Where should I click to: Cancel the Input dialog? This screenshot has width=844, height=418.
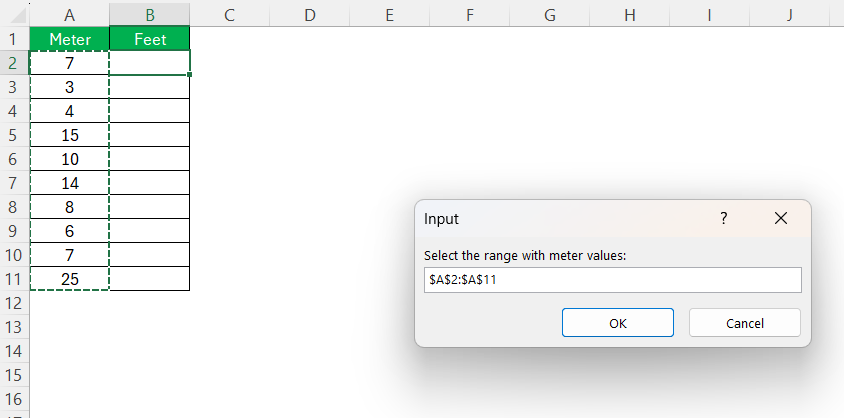click(744, 323)
